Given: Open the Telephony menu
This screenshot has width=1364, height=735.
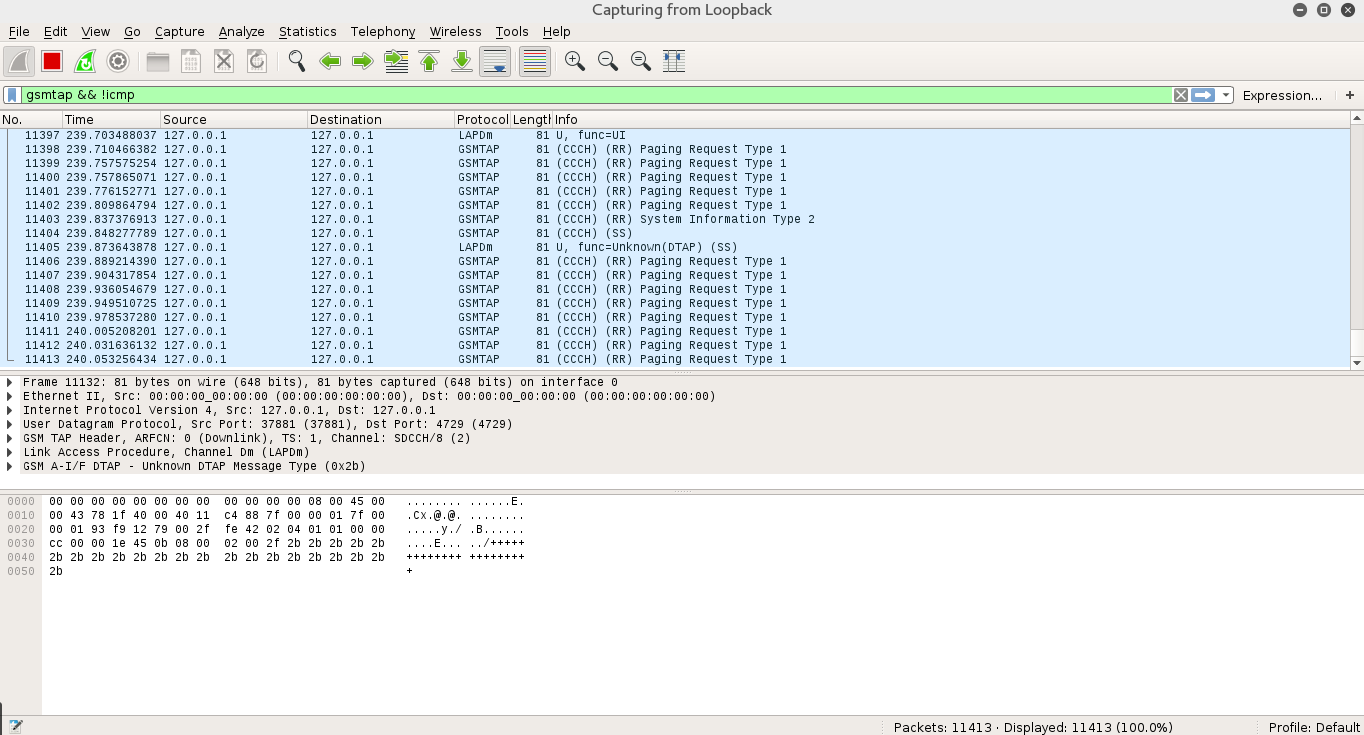Looking at the screenshot, I should point(383,31).
